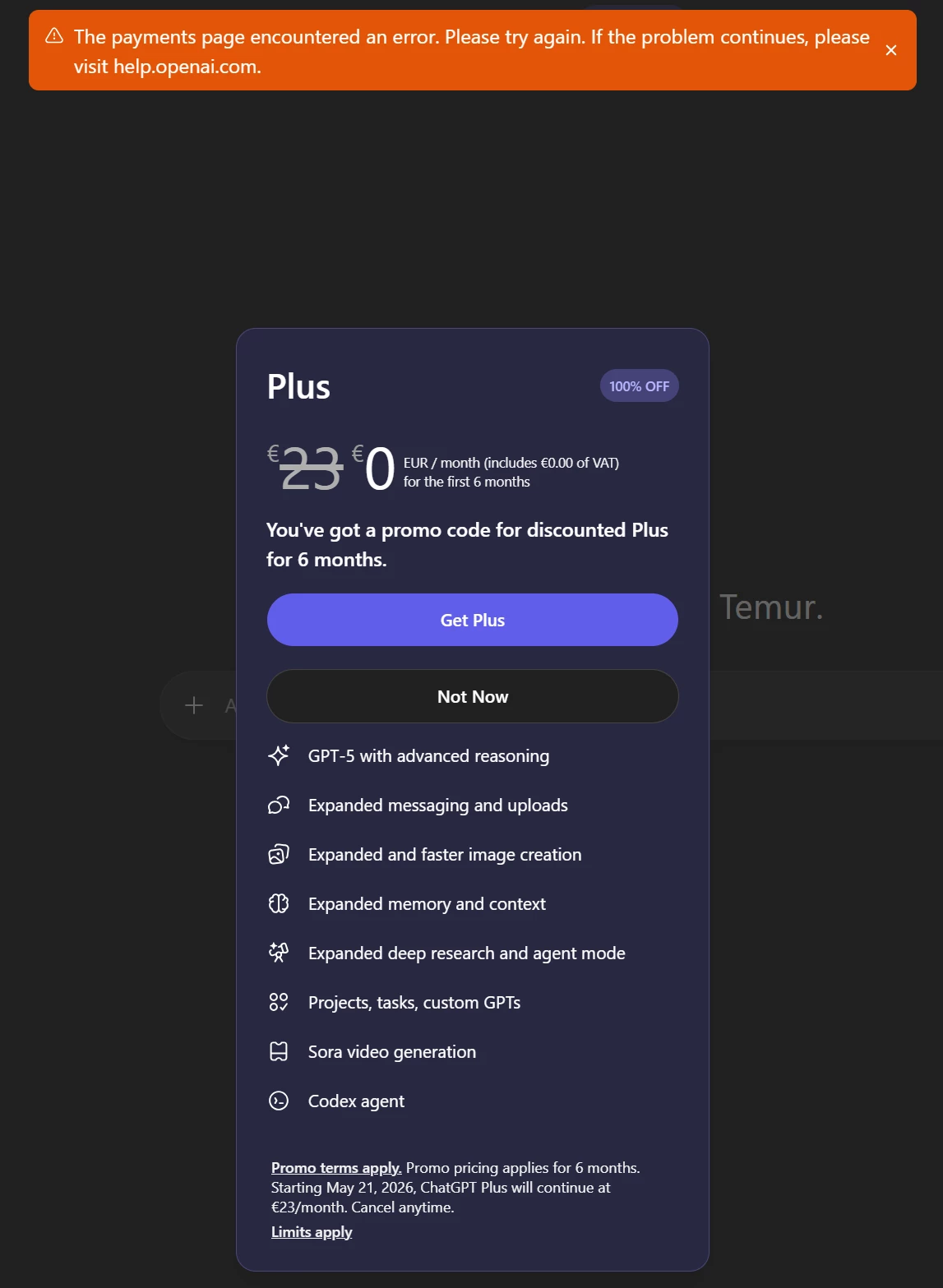
Task: Click the warning triangle icon in error banner
Action: coord(54,35)
